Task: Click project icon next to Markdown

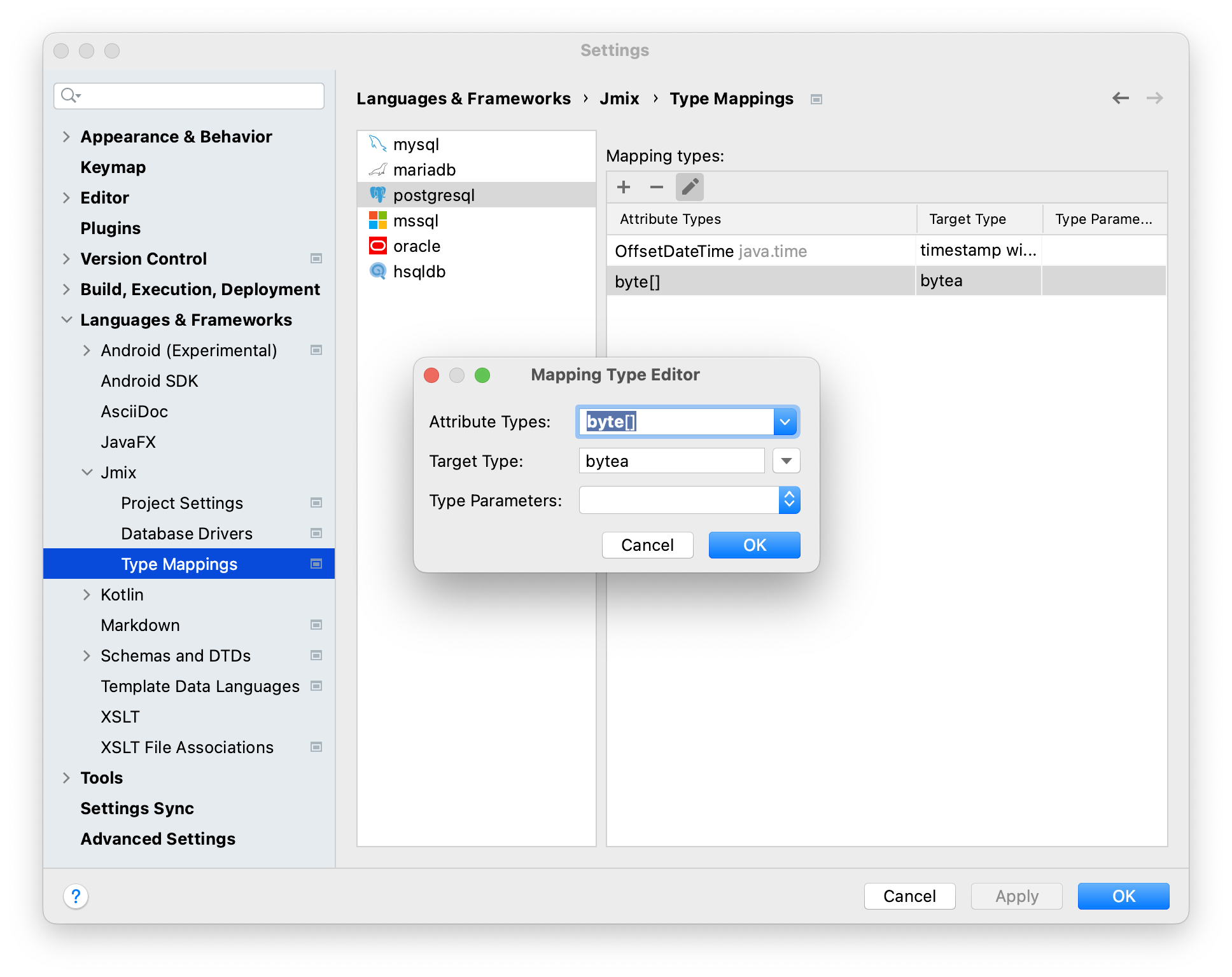Action: [316, 625]
